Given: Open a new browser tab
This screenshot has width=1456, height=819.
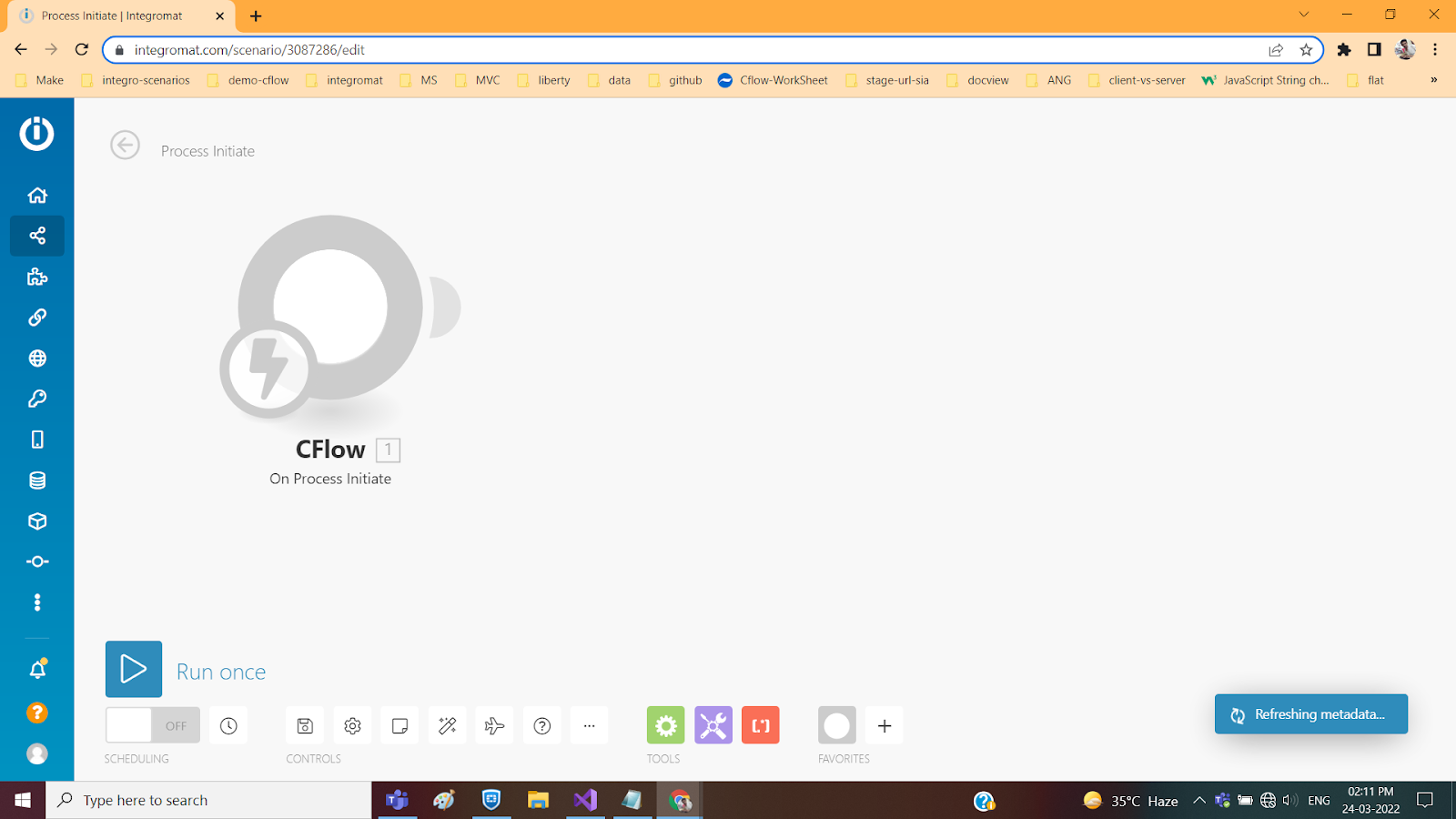Looking at the screenshot, I should pos(256,16).
